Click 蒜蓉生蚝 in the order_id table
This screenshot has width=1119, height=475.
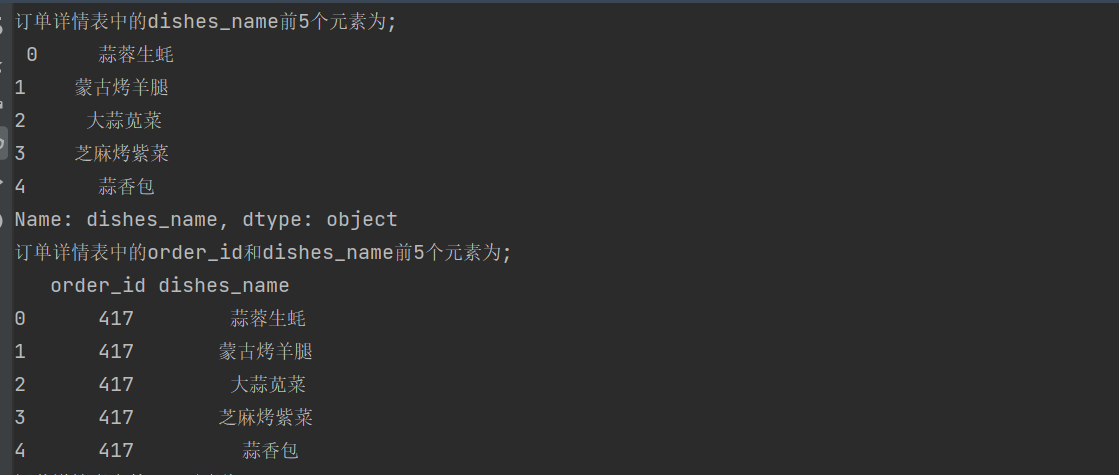tap(268, 319)
